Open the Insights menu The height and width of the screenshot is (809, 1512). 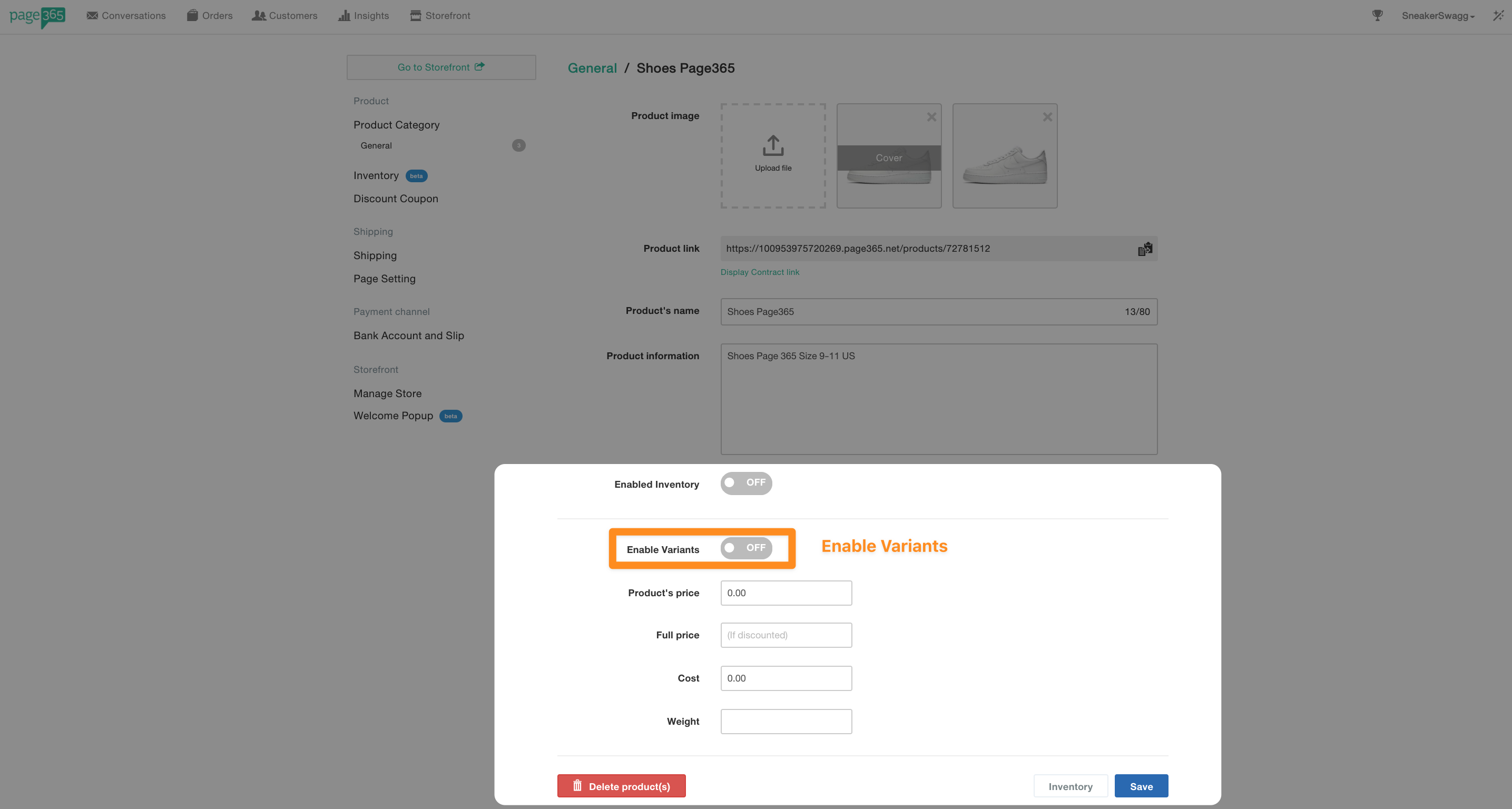[x=364, y=16]
